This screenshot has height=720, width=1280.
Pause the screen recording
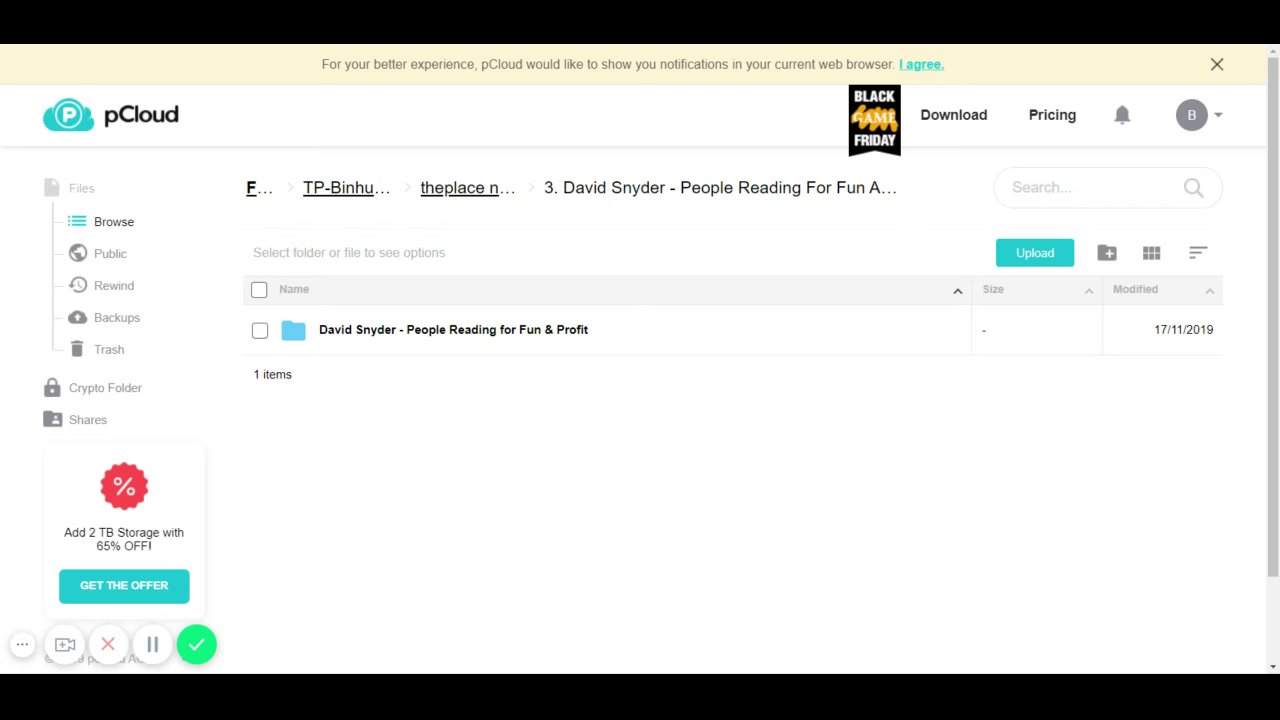153,645
